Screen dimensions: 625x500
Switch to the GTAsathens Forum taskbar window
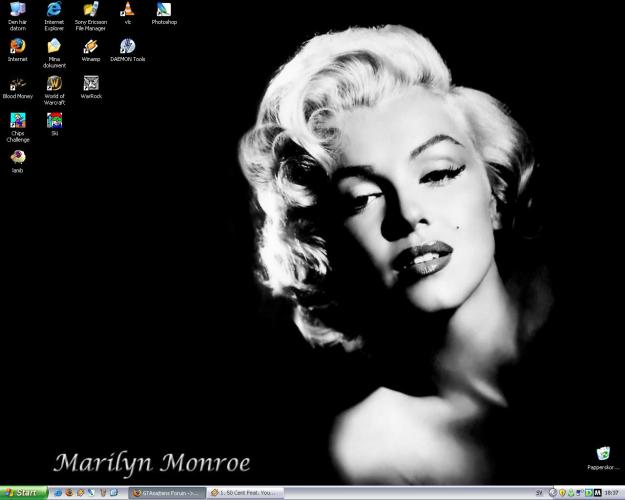coord(168,493)
